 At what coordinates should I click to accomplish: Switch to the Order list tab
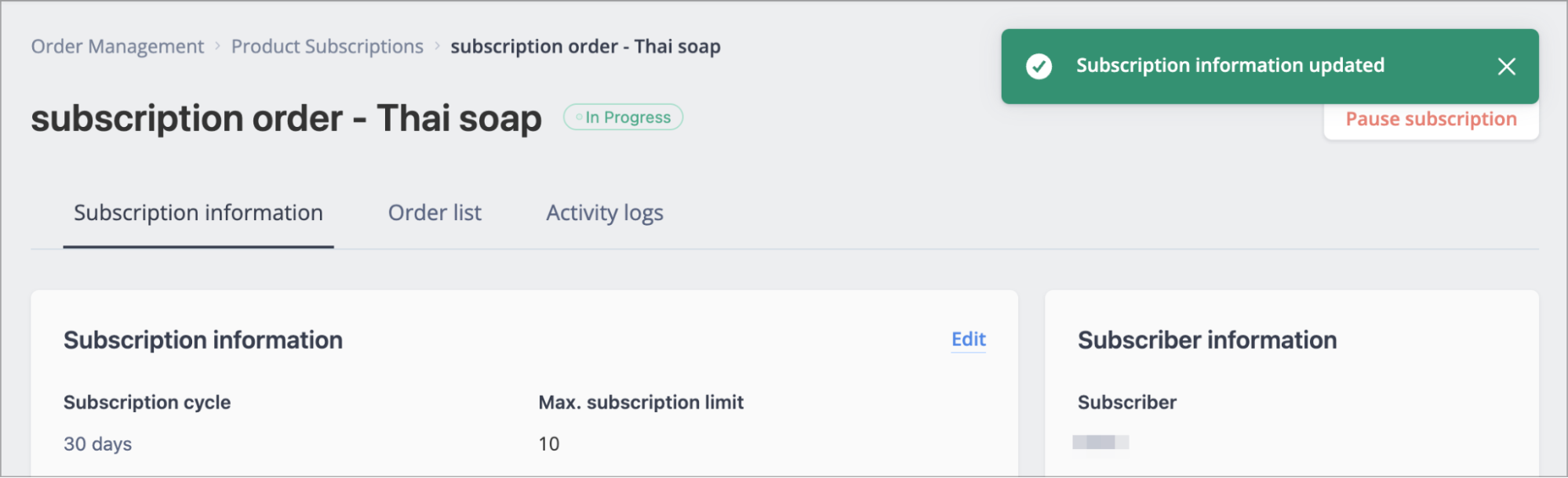tap(435, 213)
